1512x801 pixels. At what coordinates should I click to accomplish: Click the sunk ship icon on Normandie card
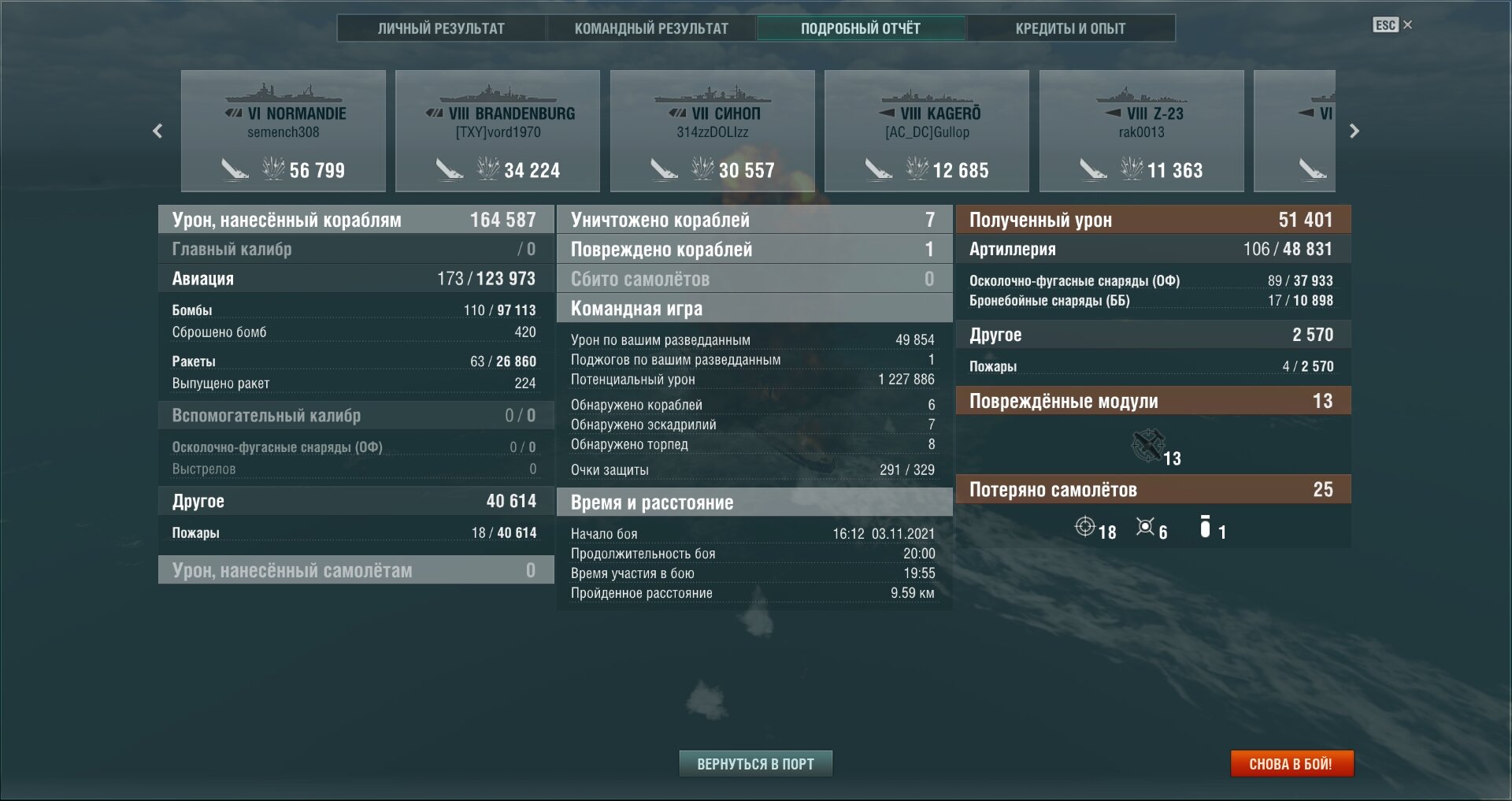point(235,169)
